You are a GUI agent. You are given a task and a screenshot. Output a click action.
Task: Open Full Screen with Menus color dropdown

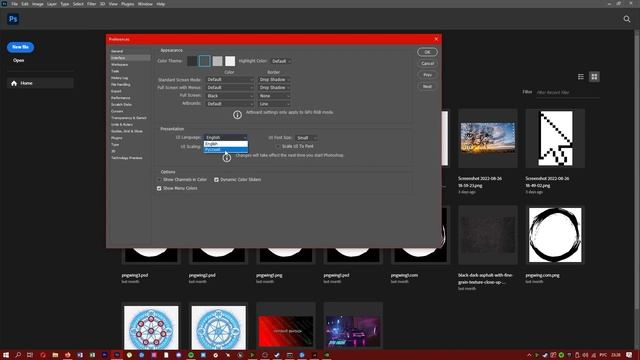tap(229, 88)
